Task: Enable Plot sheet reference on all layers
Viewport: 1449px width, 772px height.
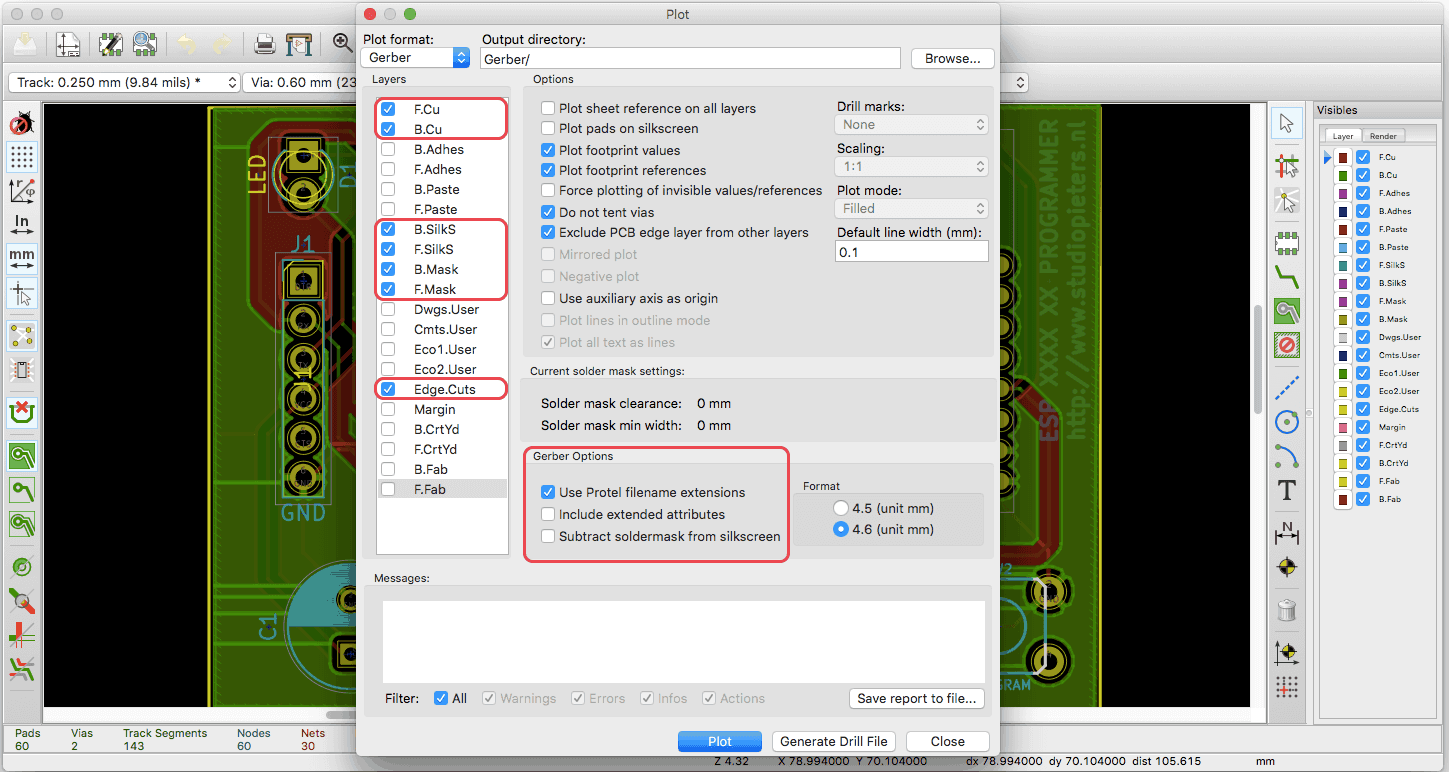Action: pos(548,108)
